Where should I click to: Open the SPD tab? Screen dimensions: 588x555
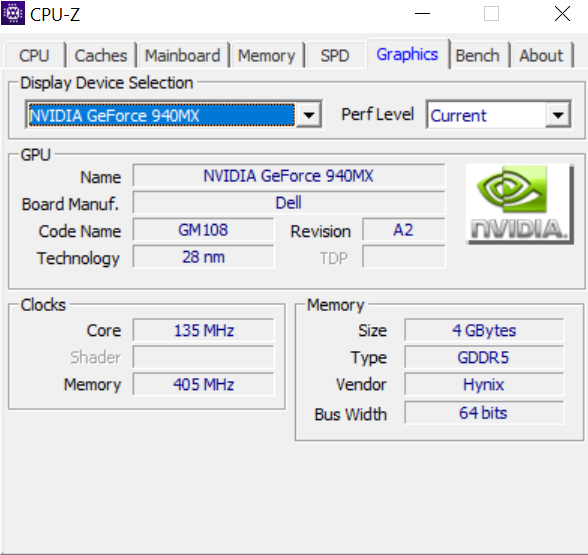tap(335, 56)
